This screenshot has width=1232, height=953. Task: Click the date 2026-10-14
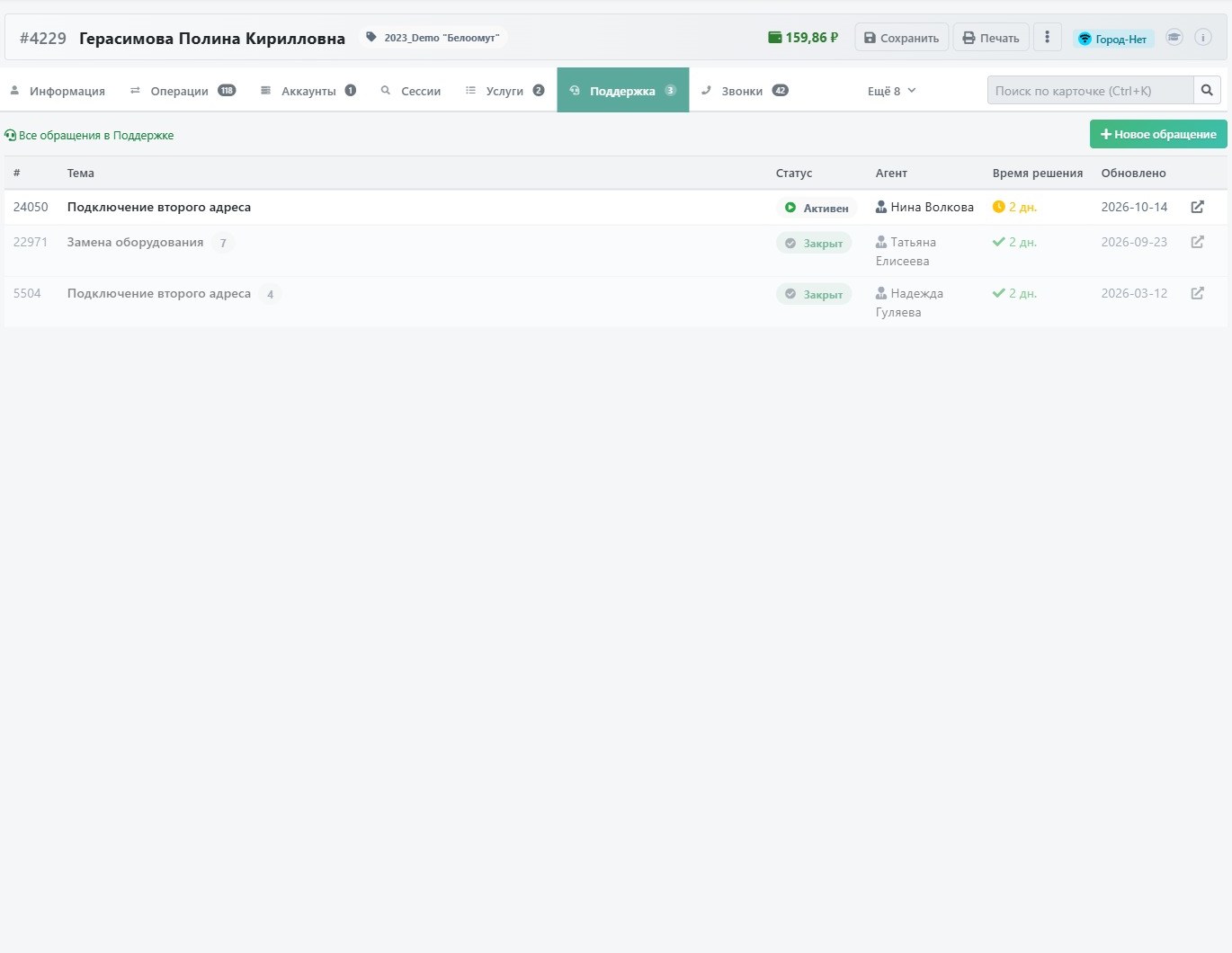1134,208
